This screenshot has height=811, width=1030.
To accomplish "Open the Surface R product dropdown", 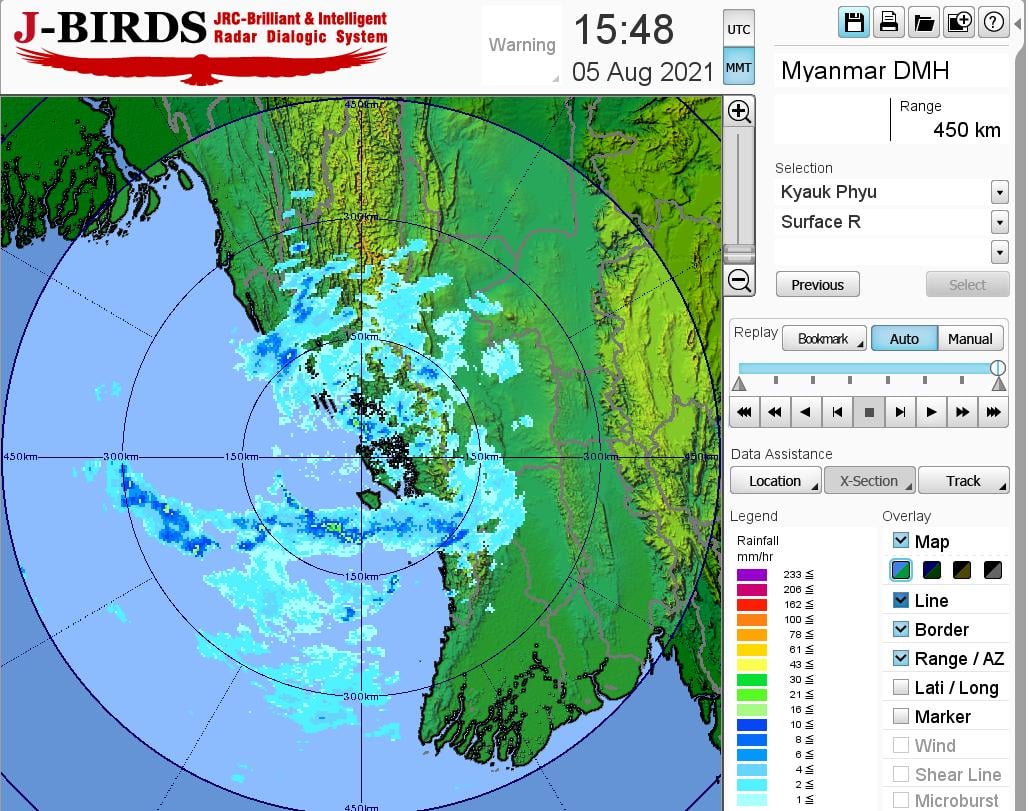I will (x=999, y=222).
